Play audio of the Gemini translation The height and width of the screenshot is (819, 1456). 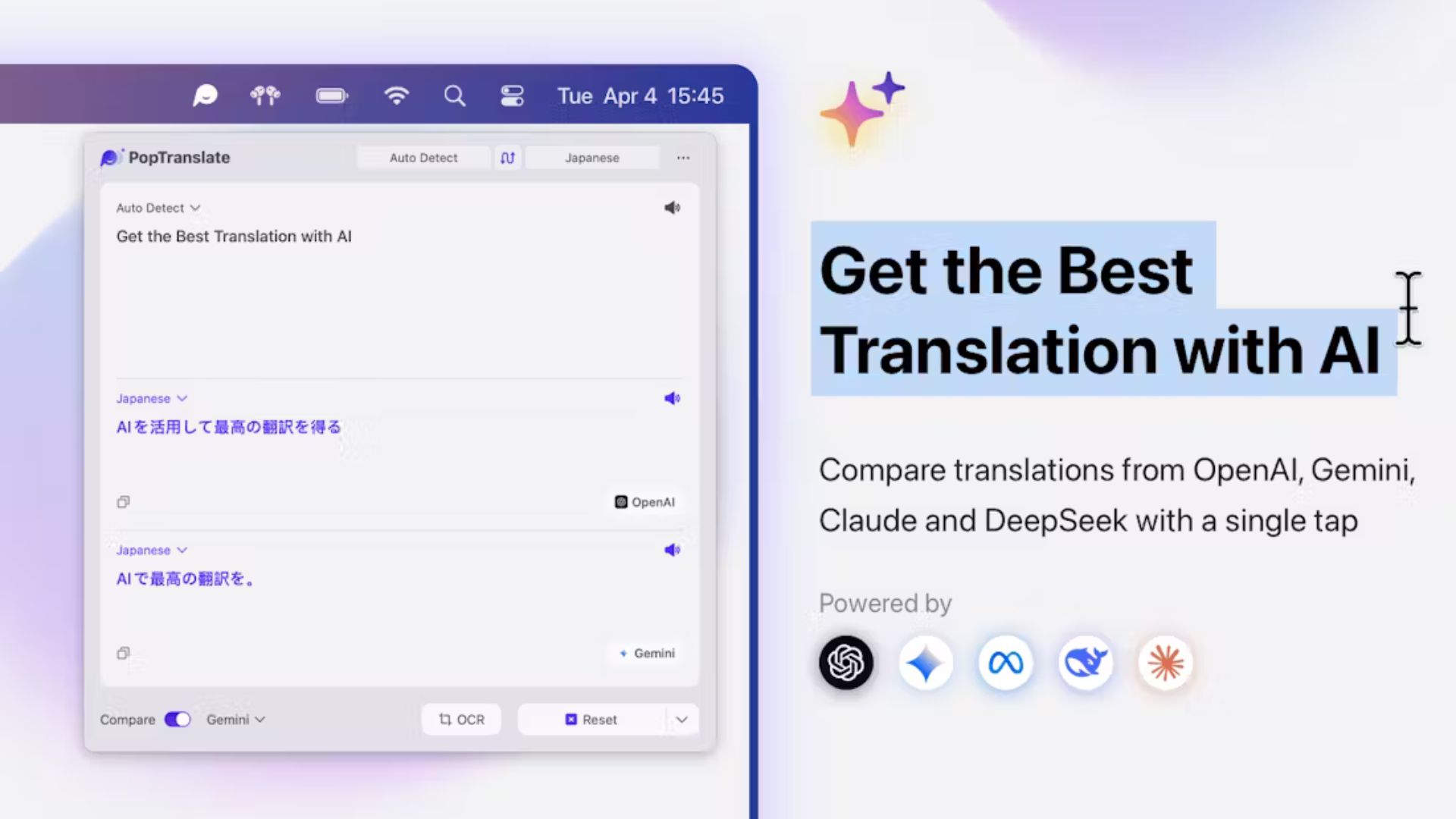pyautogui.click(x=672, y=550)
